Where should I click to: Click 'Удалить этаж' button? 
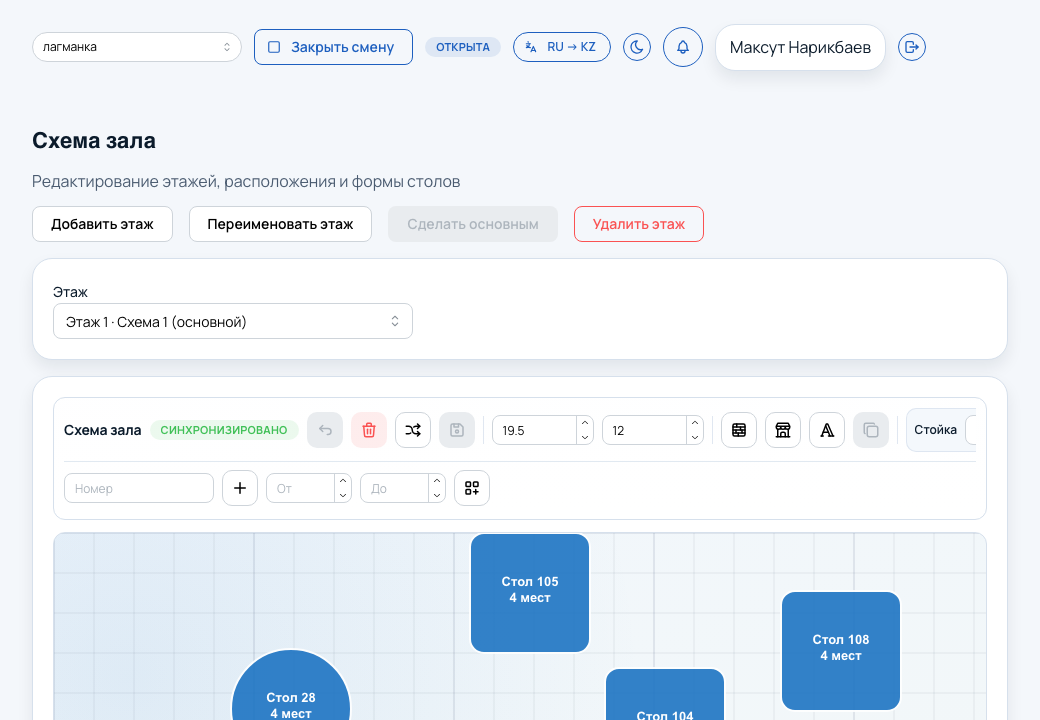639,224
